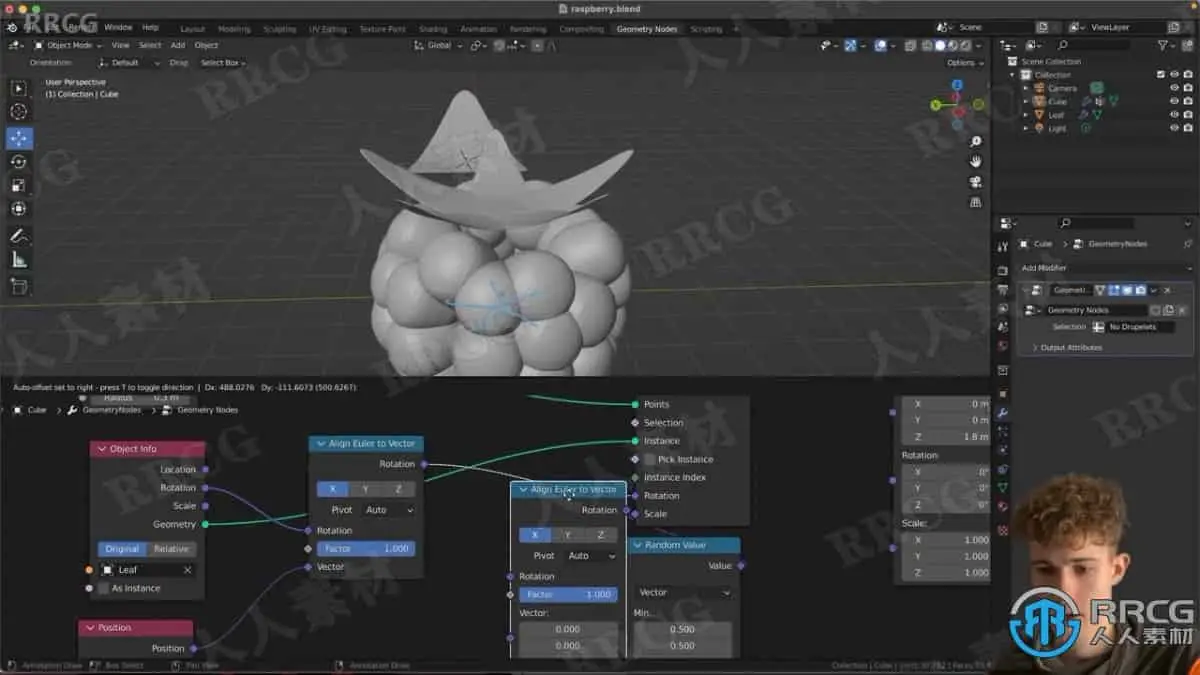Image resolution: width=1200 pixels, height=675 pixels.
Task: Open the Output properties tab
Action: (1003, 290)
